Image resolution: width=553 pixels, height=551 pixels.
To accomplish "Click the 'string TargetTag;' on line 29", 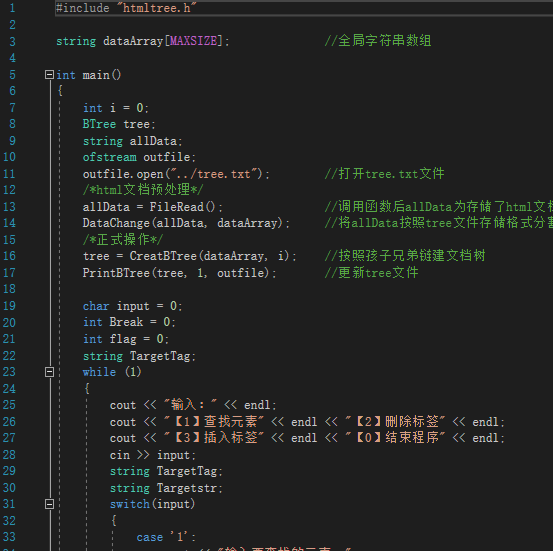I will [166, 471].
